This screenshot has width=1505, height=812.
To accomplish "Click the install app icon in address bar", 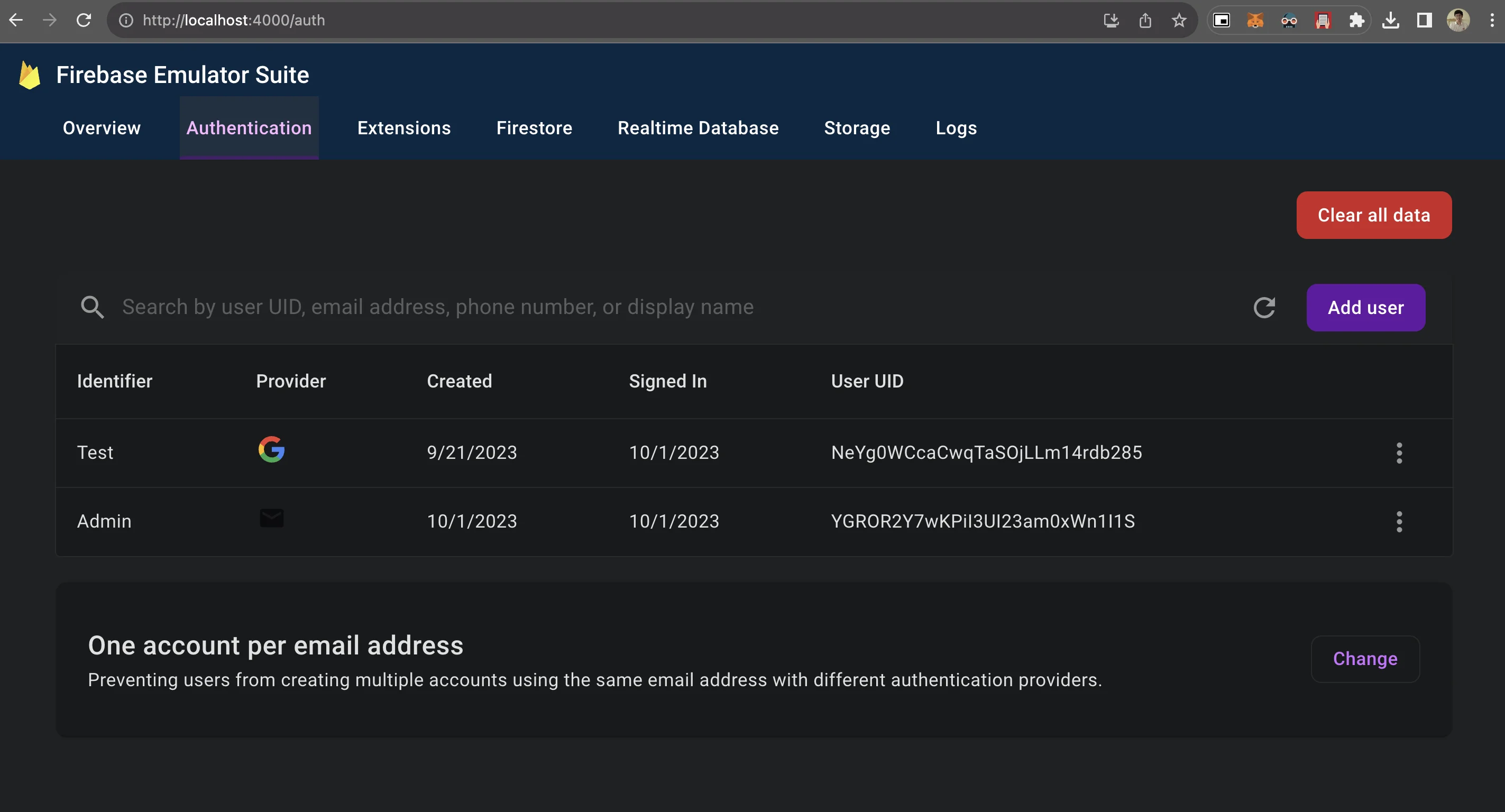I will (x=1111, y=21).
